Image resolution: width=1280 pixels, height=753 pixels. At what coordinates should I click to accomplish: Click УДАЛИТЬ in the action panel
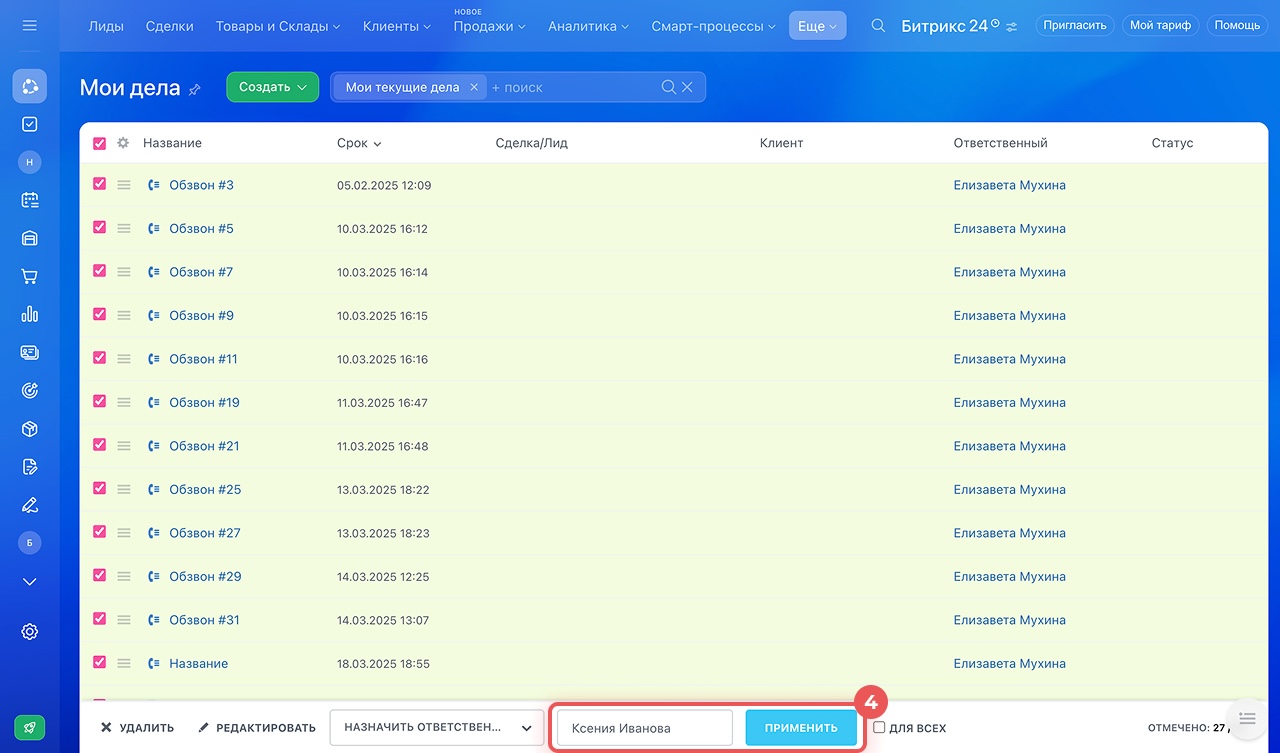[137, 728]
